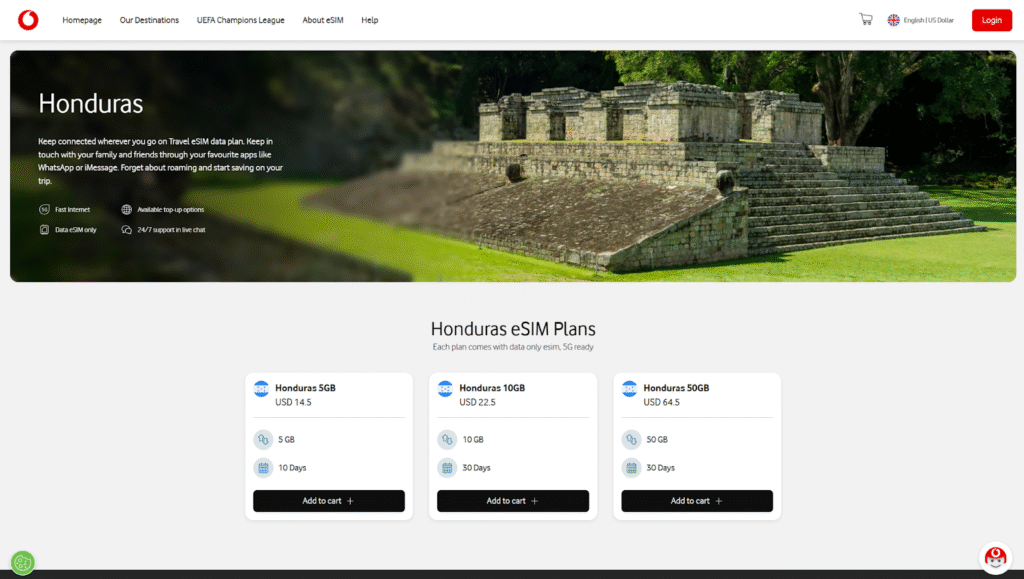Add Honduras 10GB plan to cart
The height and width of the screenshot is (579, 1024).
tap(512, 501)
